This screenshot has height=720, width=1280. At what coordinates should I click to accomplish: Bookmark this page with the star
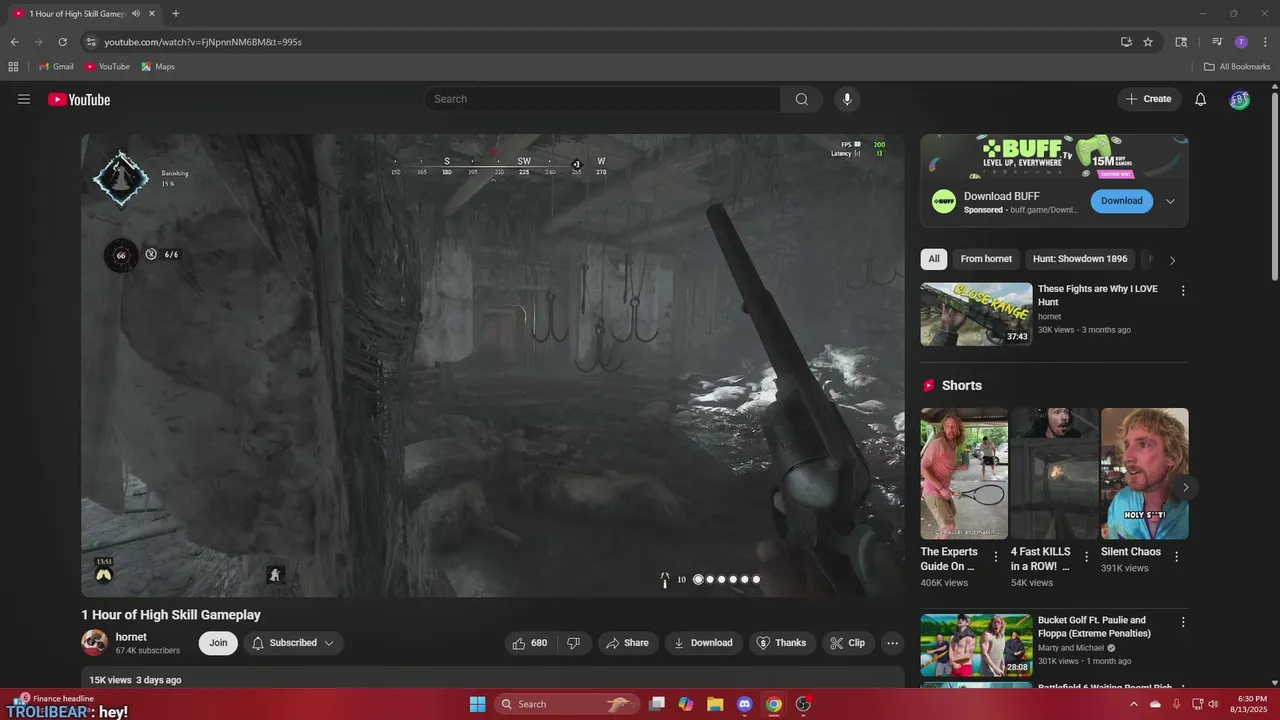[x=1148, y=42]
